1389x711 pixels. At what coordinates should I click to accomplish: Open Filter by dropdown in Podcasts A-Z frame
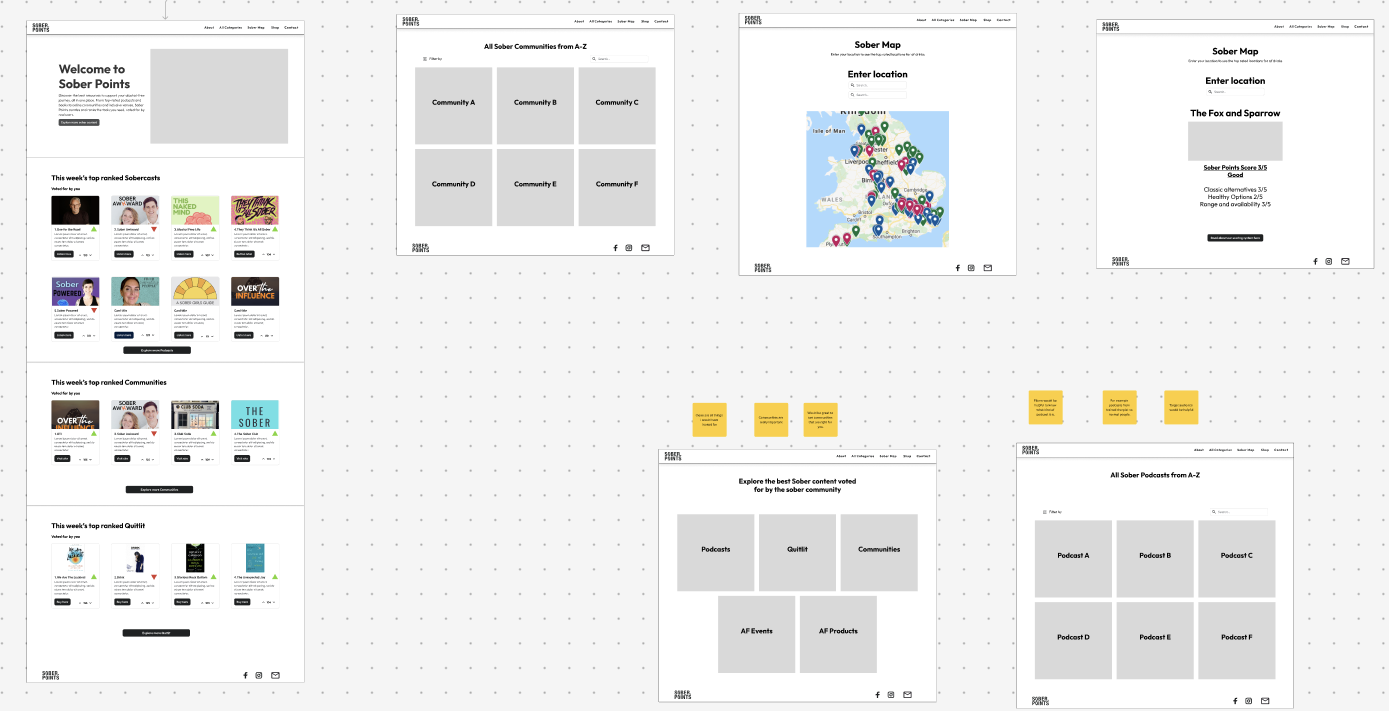coord(1052,511)
